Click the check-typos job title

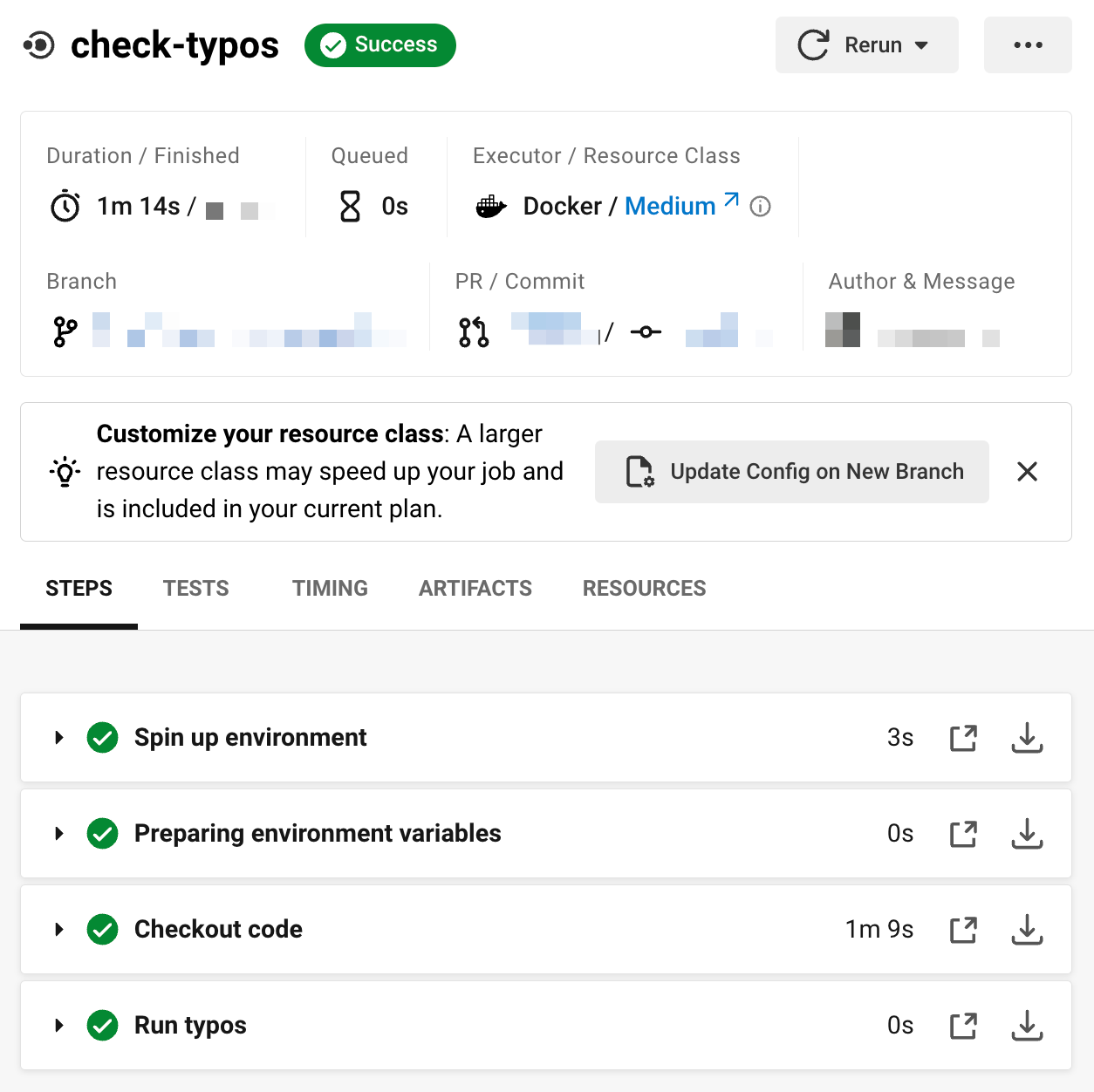174,45
